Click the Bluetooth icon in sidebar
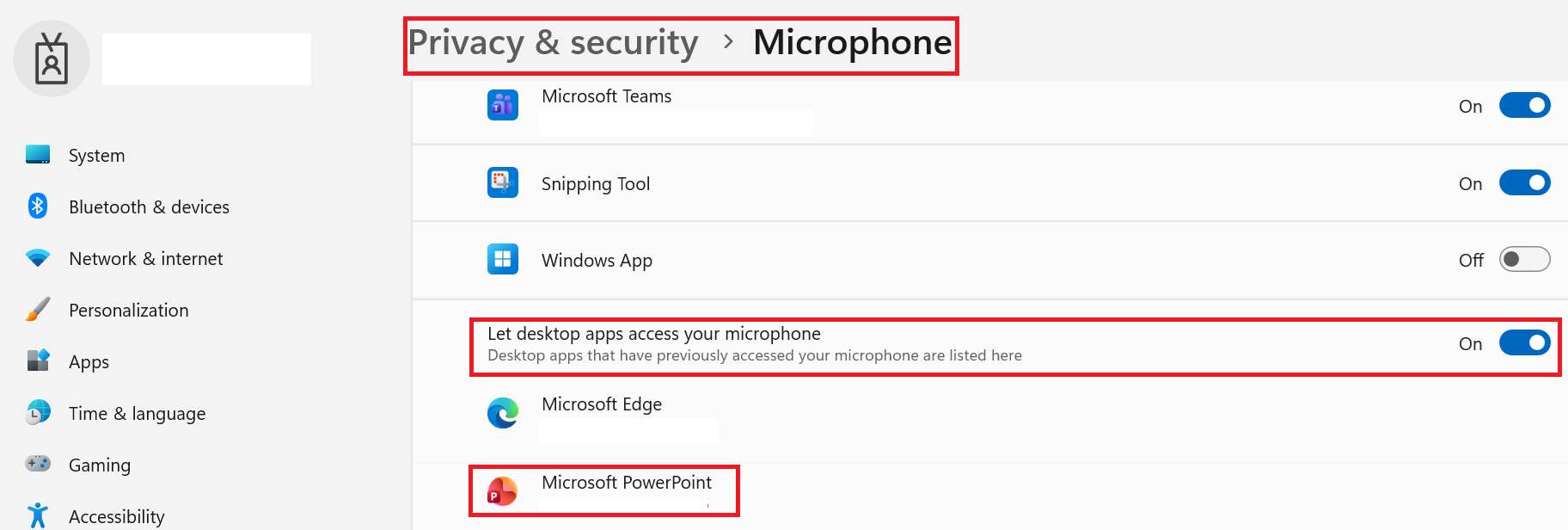1568x530 pixels. click(38, 206)
